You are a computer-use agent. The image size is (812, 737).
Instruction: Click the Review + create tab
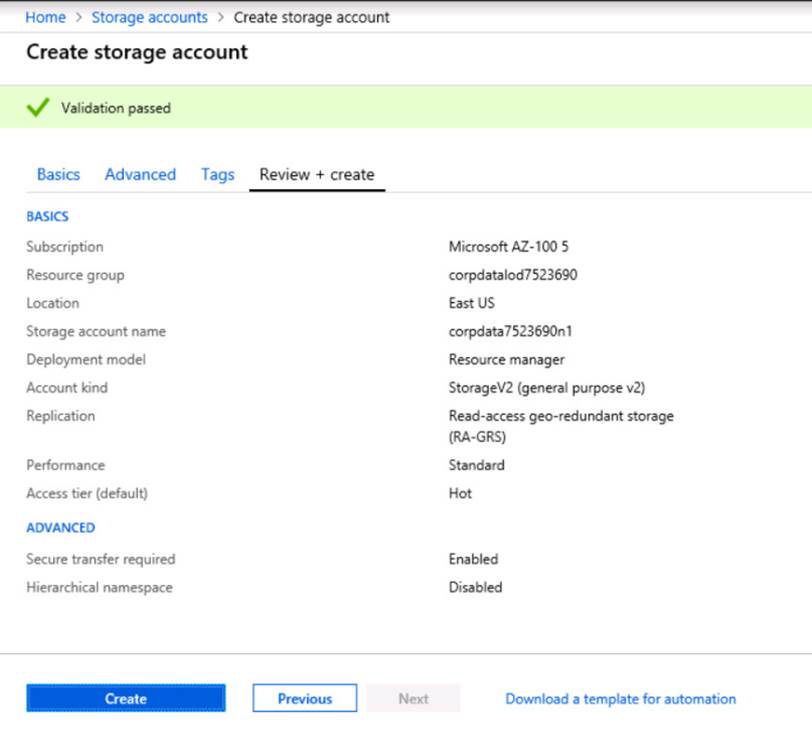[316, 174]
